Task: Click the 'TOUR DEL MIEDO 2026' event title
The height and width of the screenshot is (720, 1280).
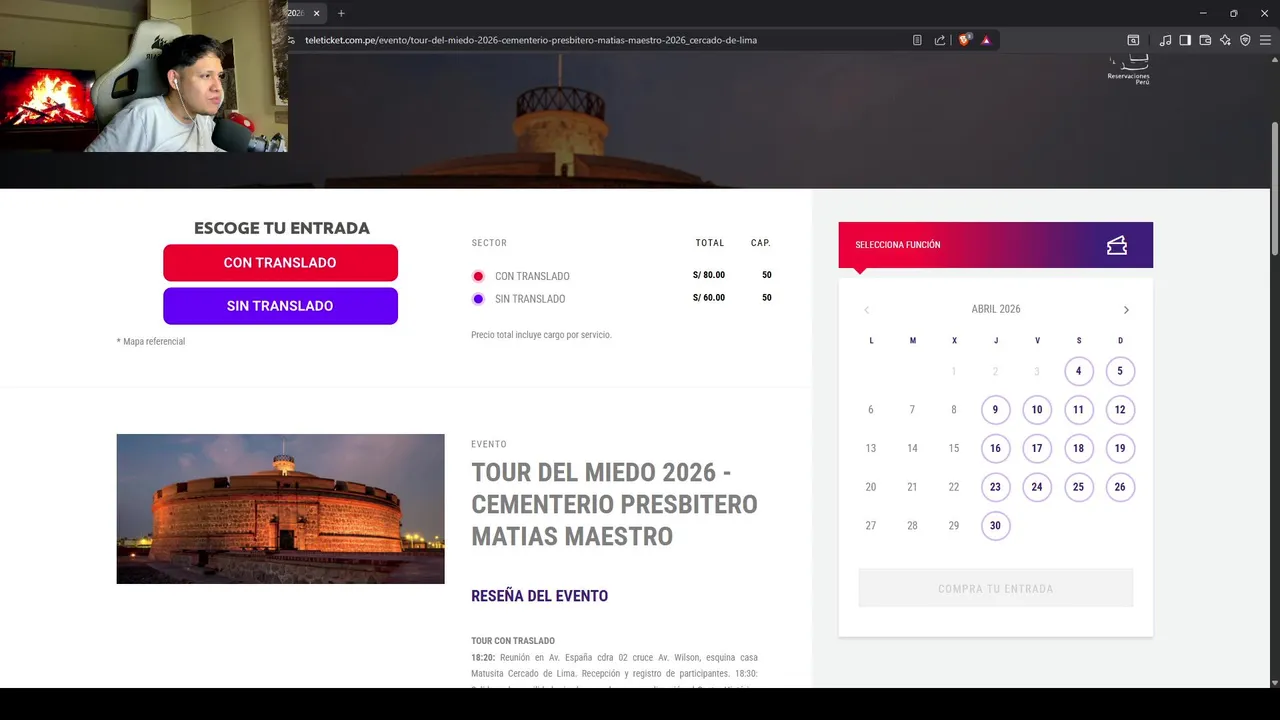Action: (614, 504)
